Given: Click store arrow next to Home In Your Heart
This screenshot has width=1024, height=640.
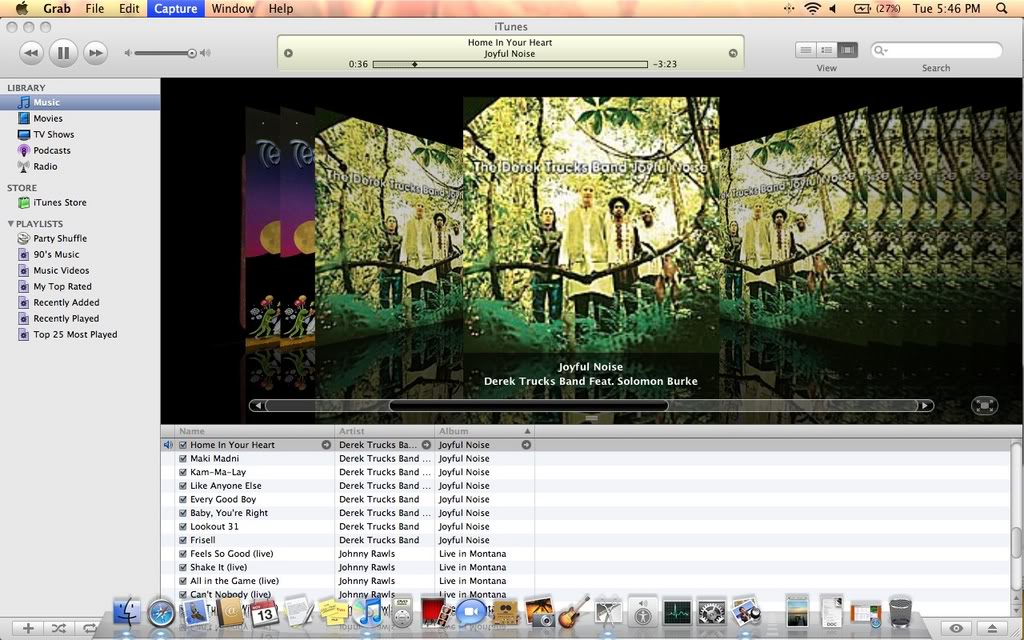Looking at the screenshot, I should 326,445.
